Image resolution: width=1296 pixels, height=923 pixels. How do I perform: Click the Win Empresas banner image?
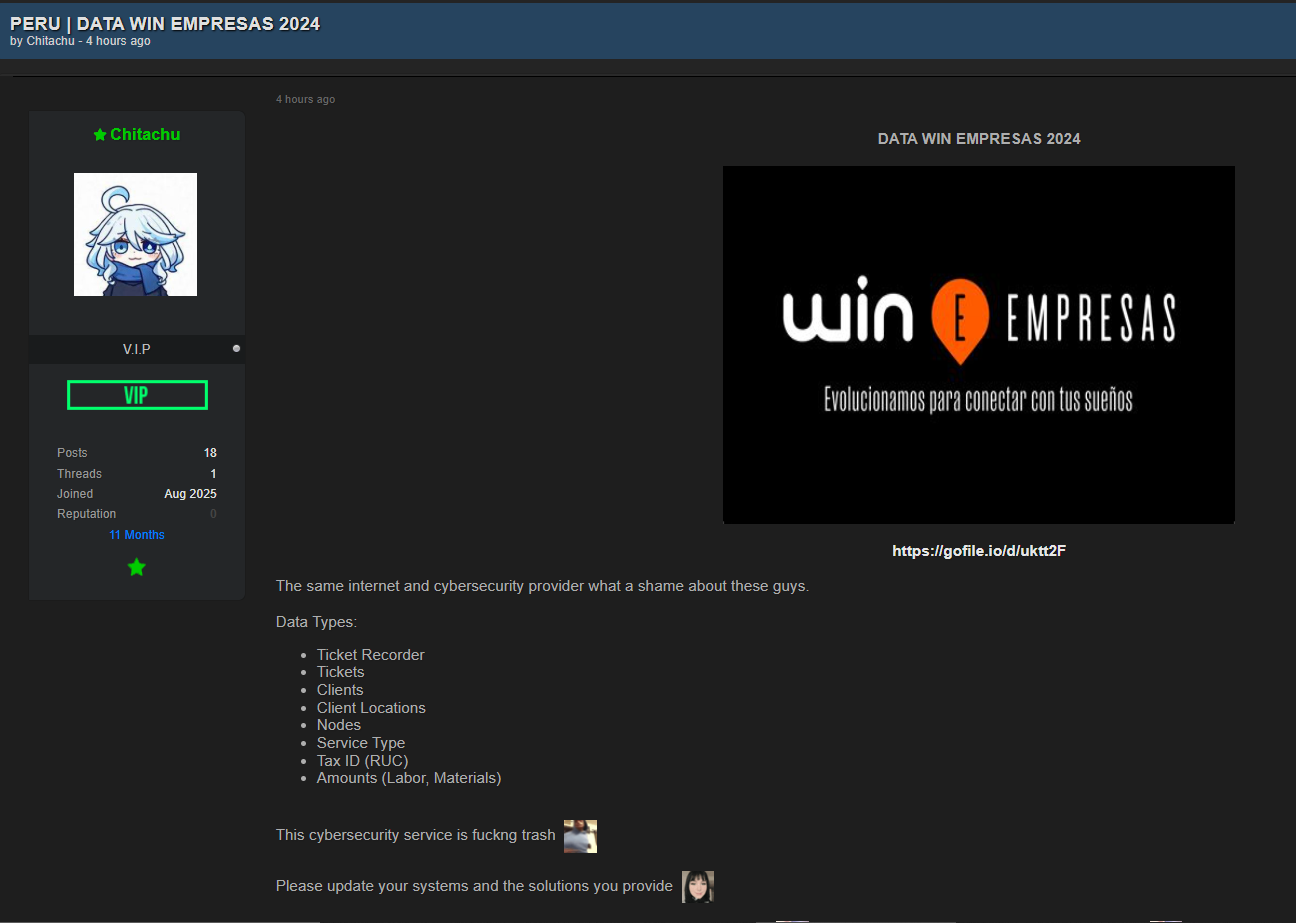[x=979, y=345]
